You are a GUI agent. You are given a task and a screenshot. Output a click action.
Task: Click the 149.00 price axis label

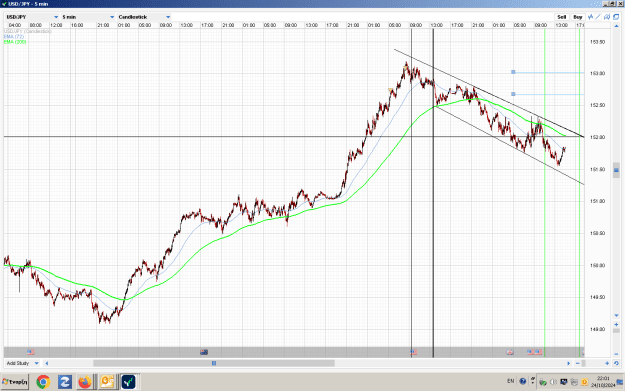pyautogui.click(x=597, y=329)
